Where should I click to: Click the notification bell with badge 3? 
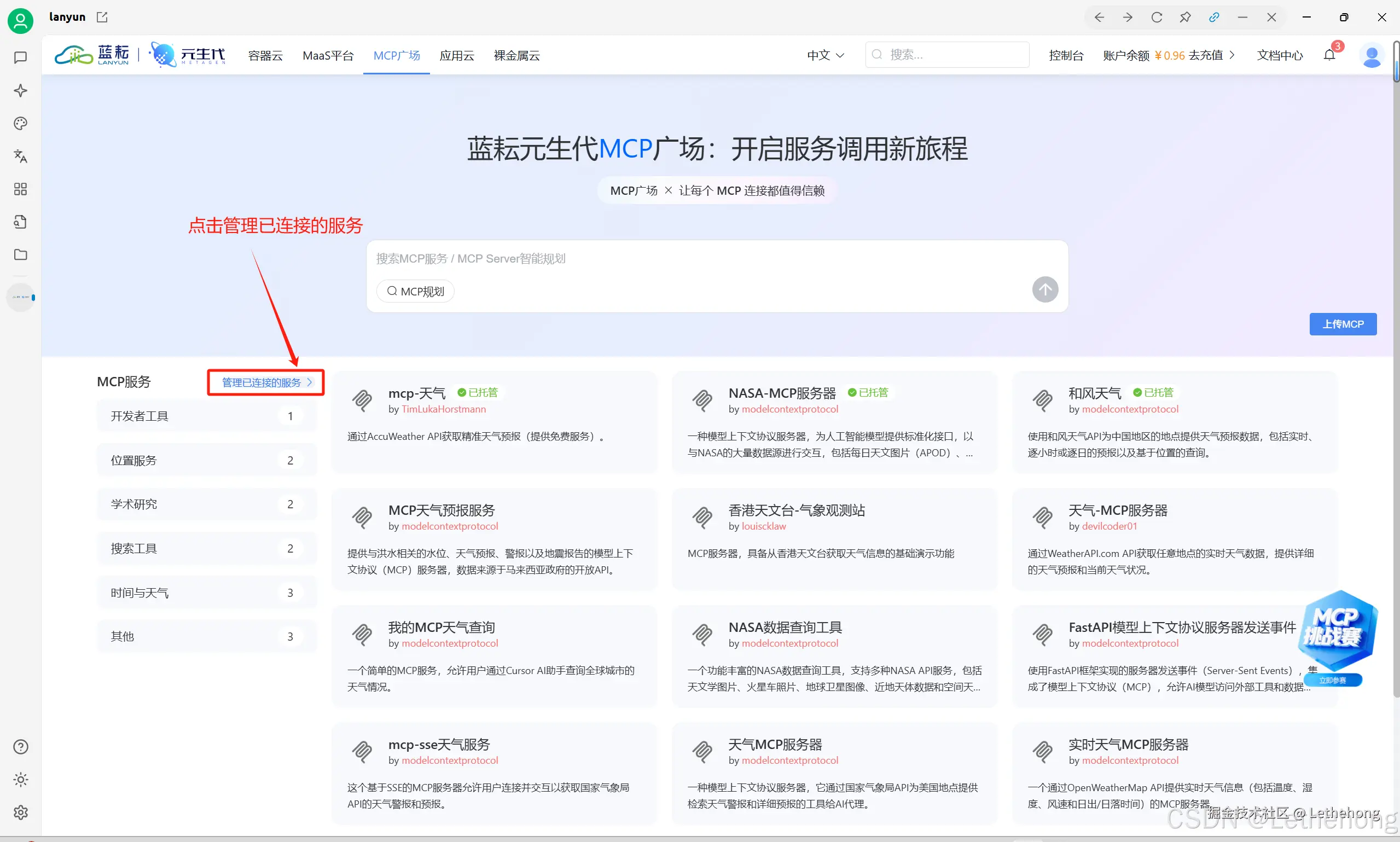coord(1329,55)
